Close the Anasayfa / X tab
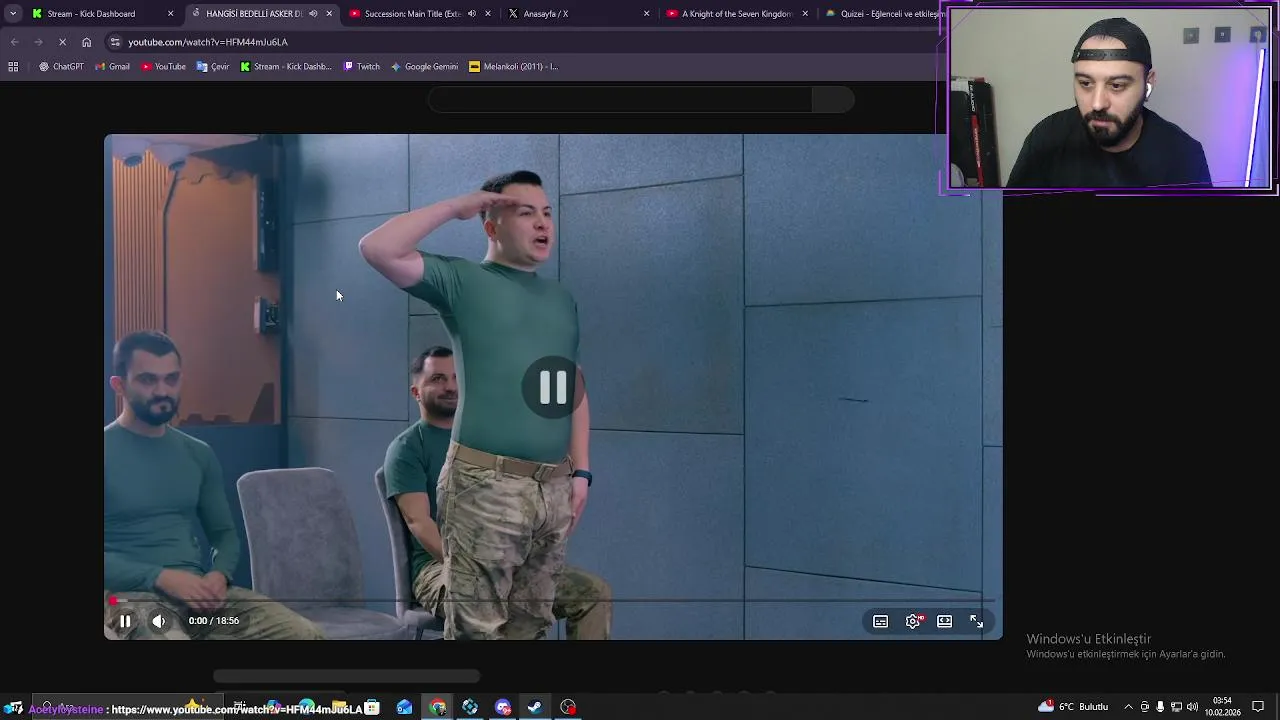The height and width of the screenshot is (720, 1280). pos(646,14)
